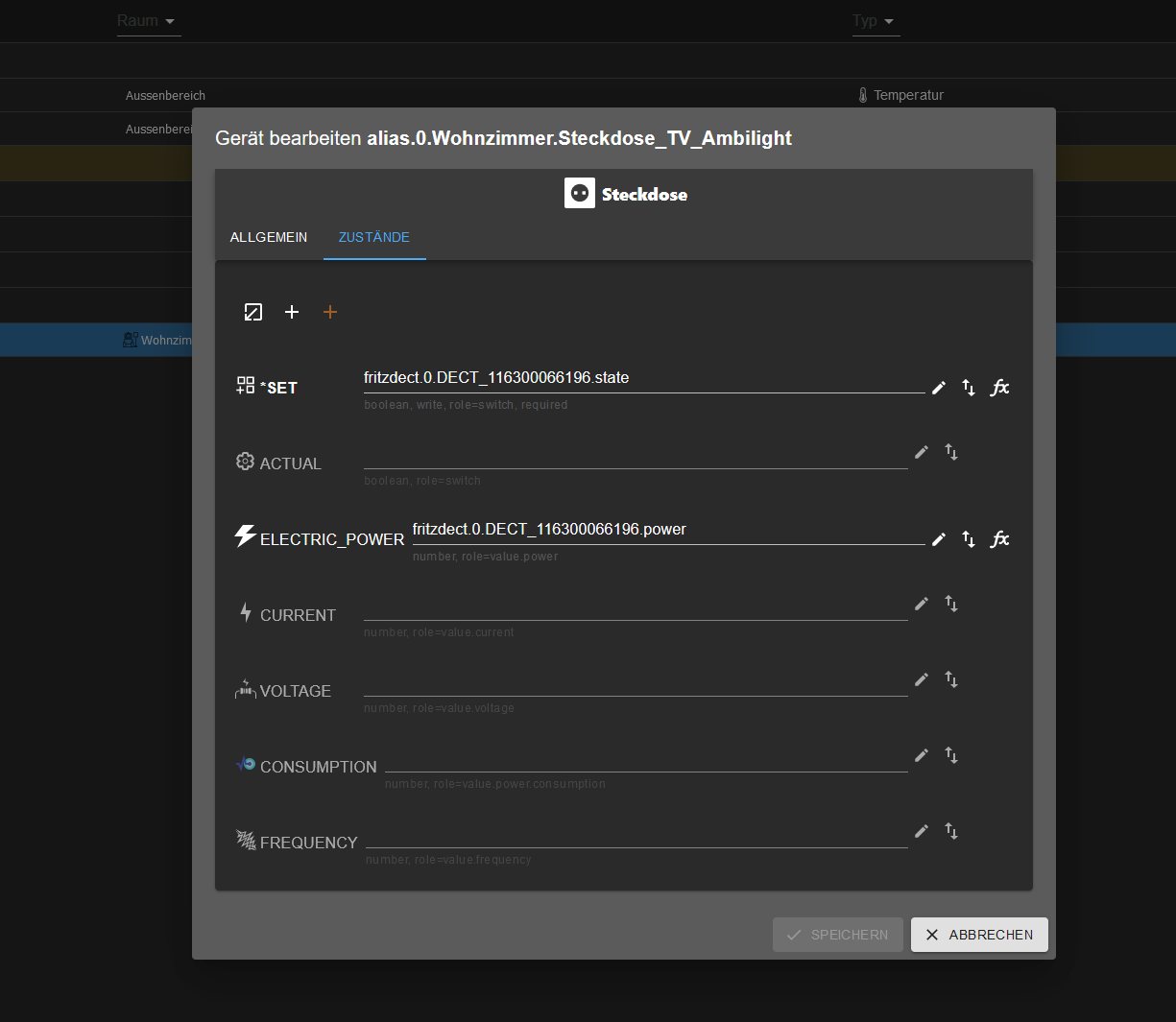The image size is (1176, 1022).
Task: Click the orange plus icon
Action: (330, 312)
